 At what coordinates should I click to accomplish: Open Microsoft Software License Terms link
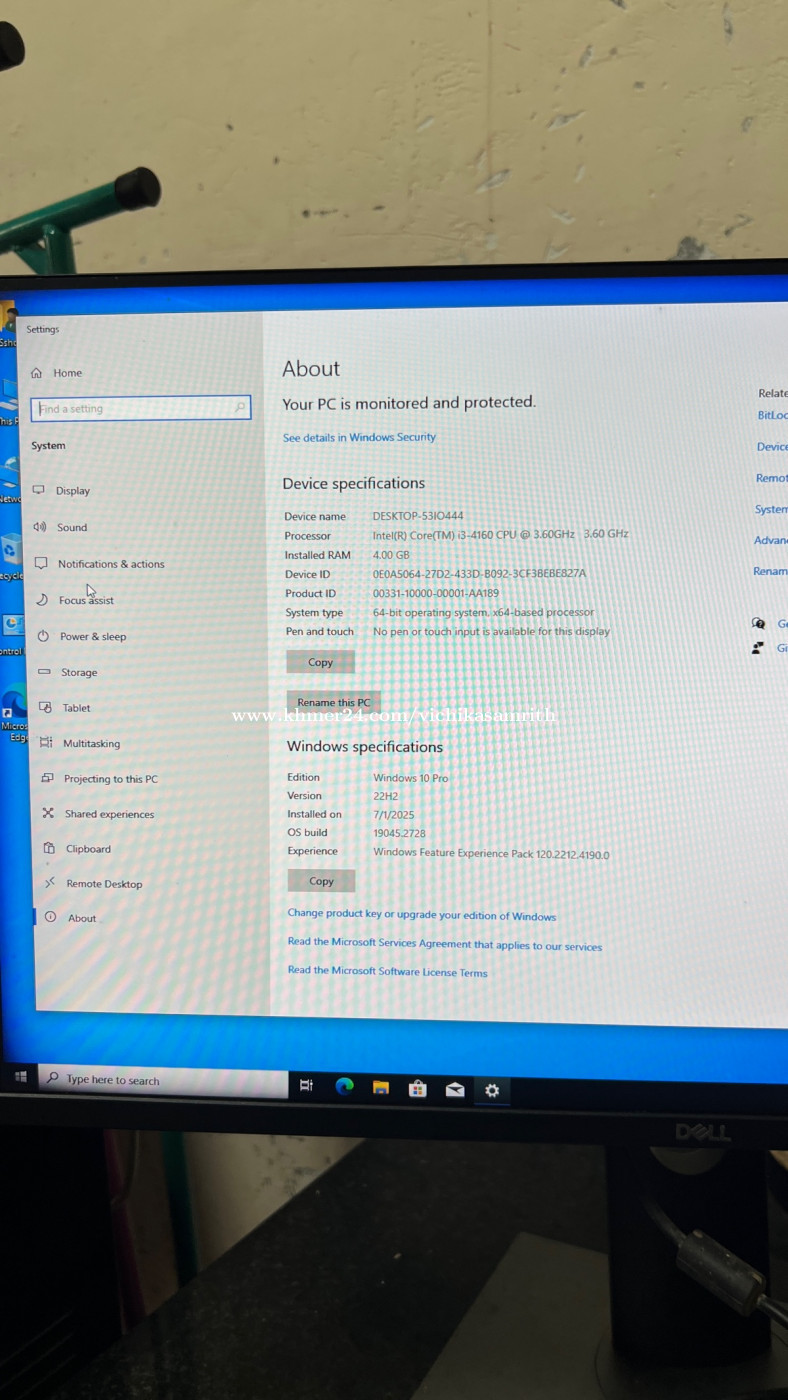click(388, 971)
